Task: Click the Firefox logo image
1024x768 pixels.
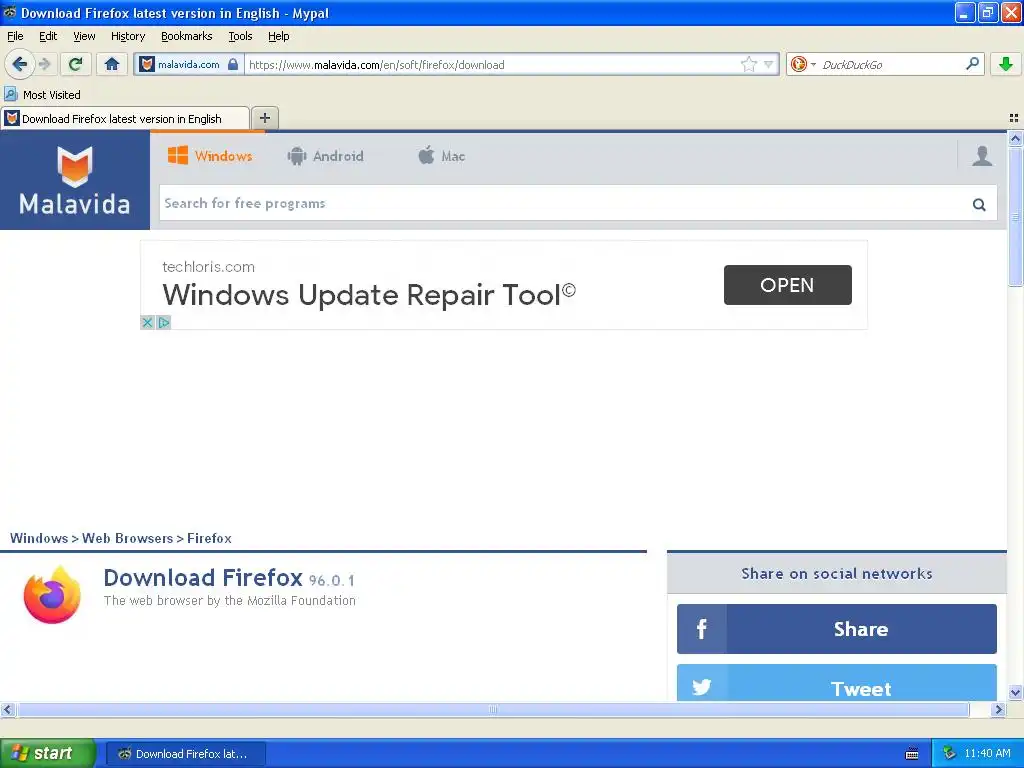Action: pos(52,595)
